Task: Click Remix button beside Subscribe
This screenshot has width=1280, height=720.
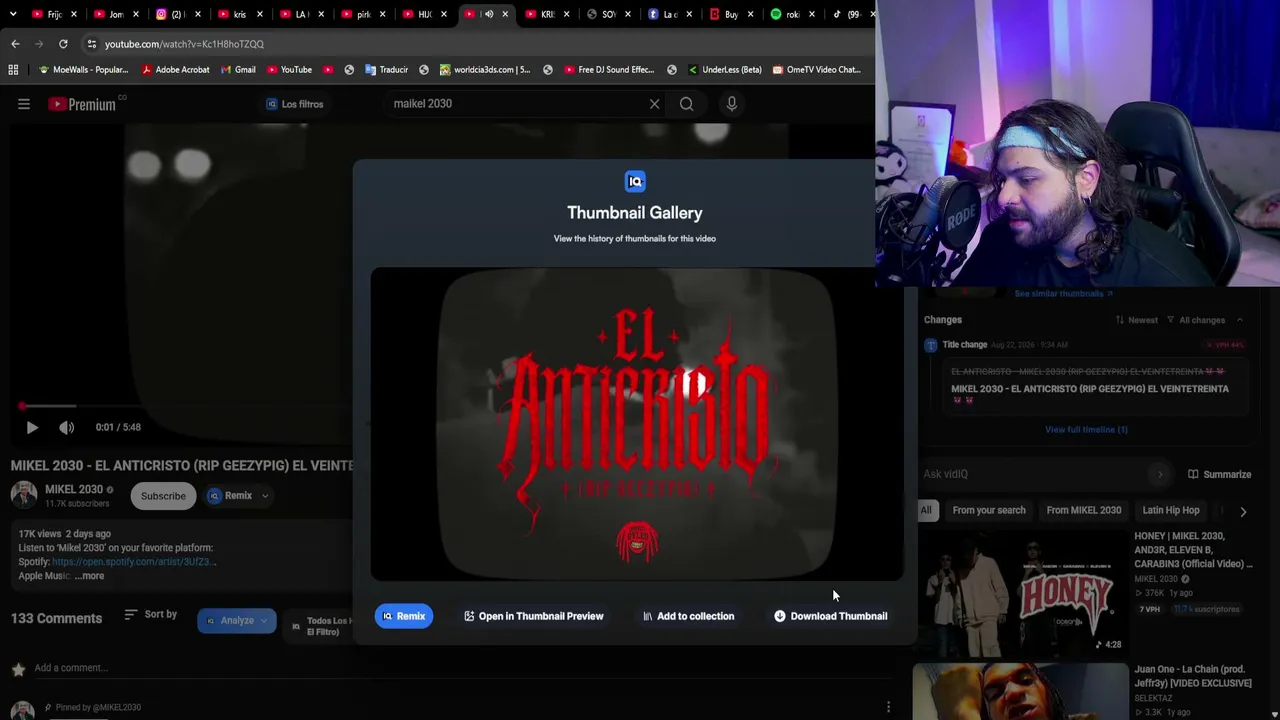Action: (x=230, y=496)
